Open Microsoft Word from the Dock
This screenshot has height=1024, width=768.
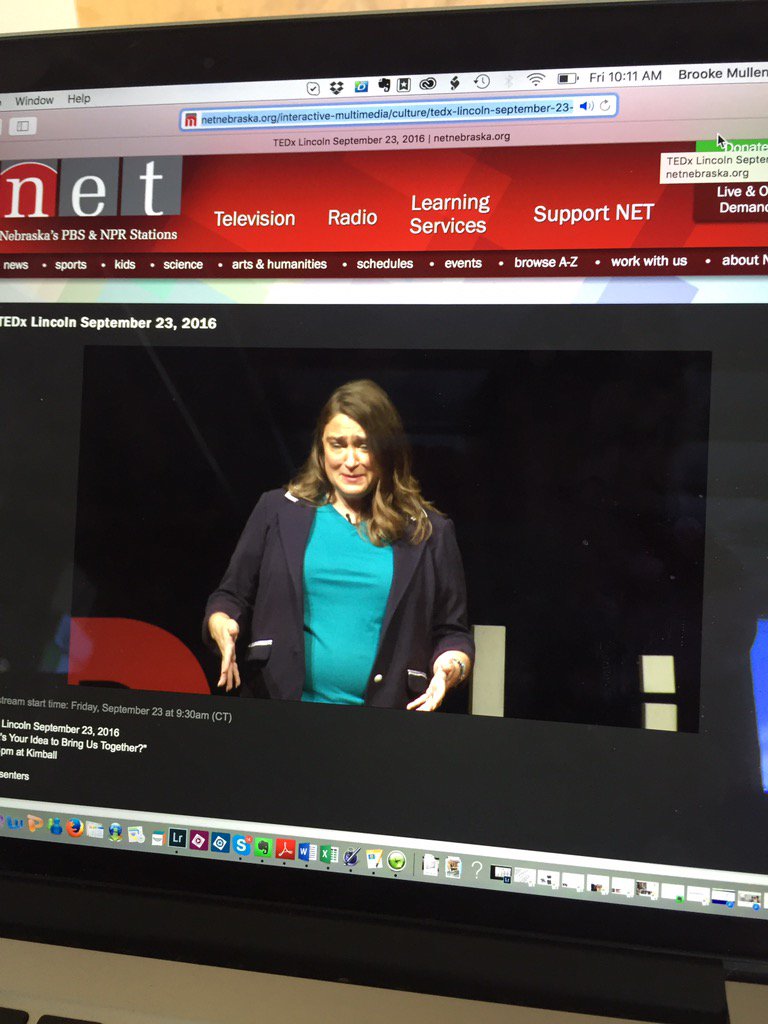(307, 852)
